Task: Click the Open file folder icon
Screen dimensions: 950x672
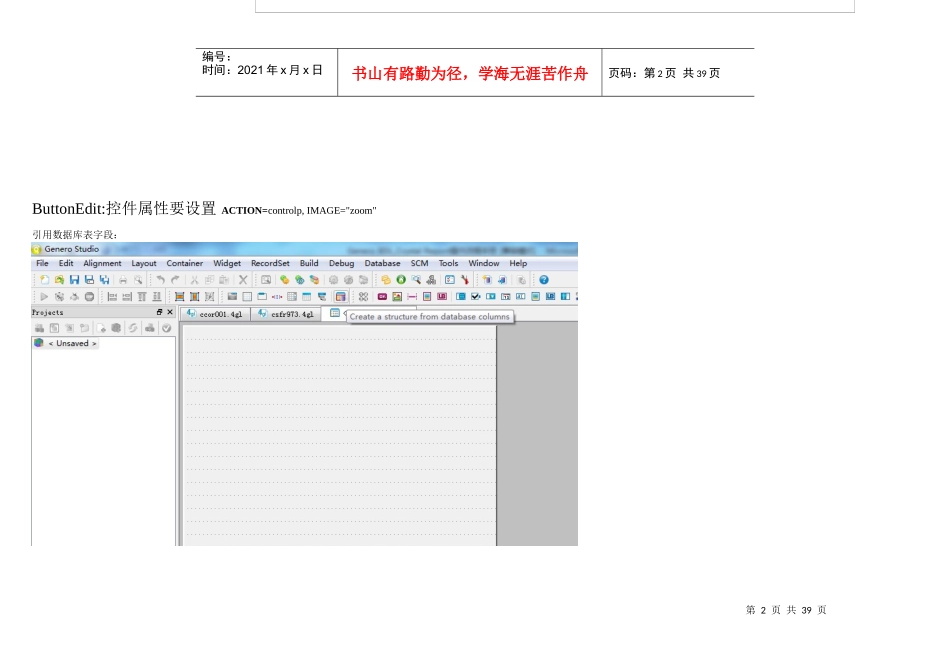Action: point(59,280)
